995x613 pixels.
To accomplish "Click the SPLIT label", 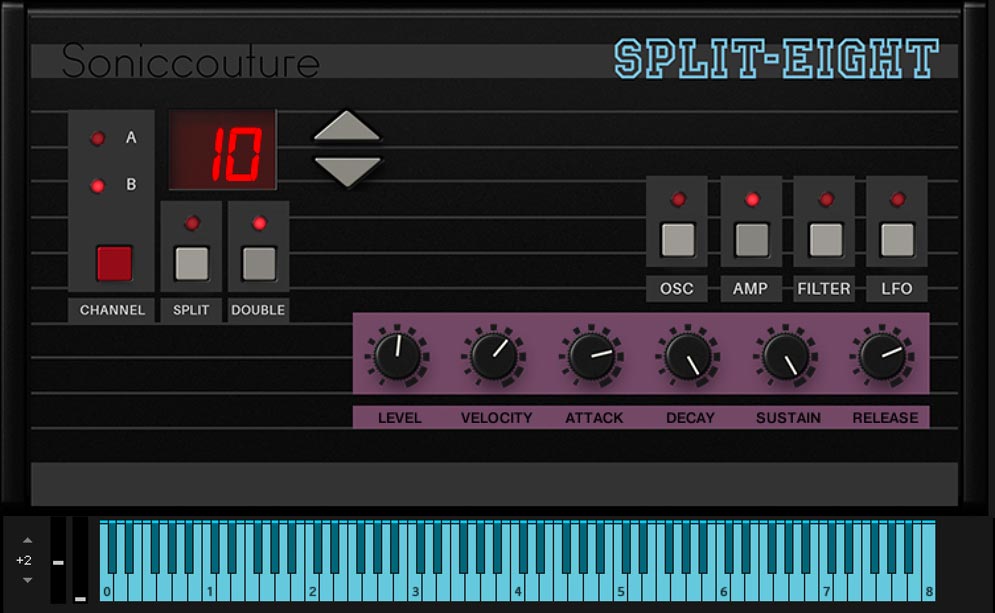I will [191, 310].
